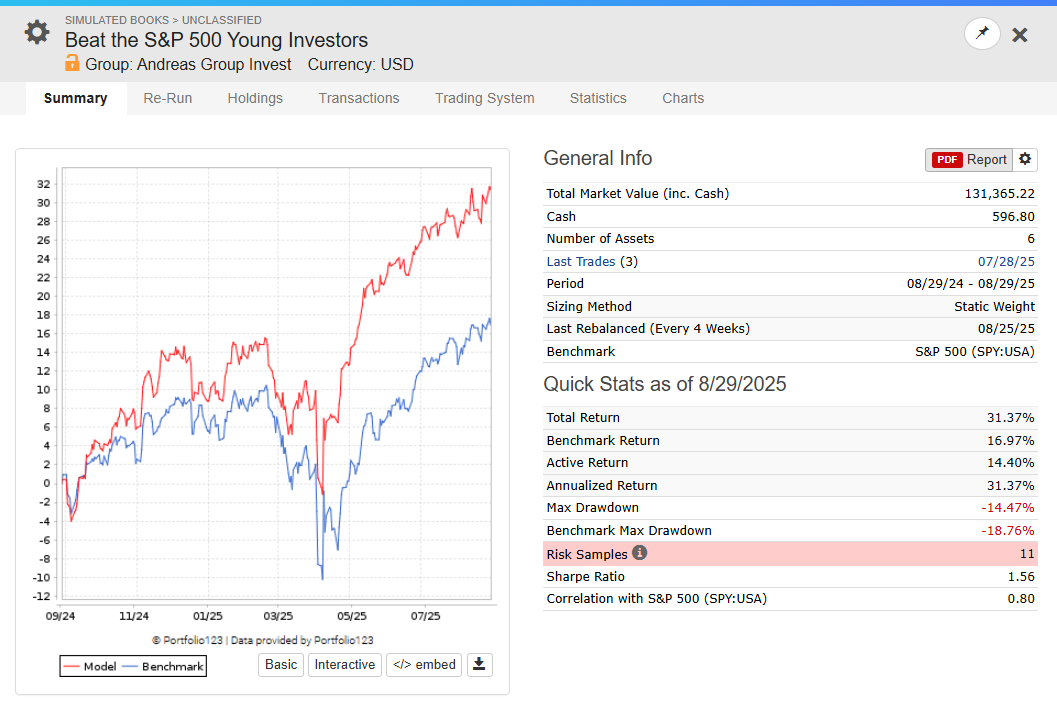The image size is (1057, 708).
Task: Click the Period dates 08/29/24 - 08/29/25
Action: point(970,284)
